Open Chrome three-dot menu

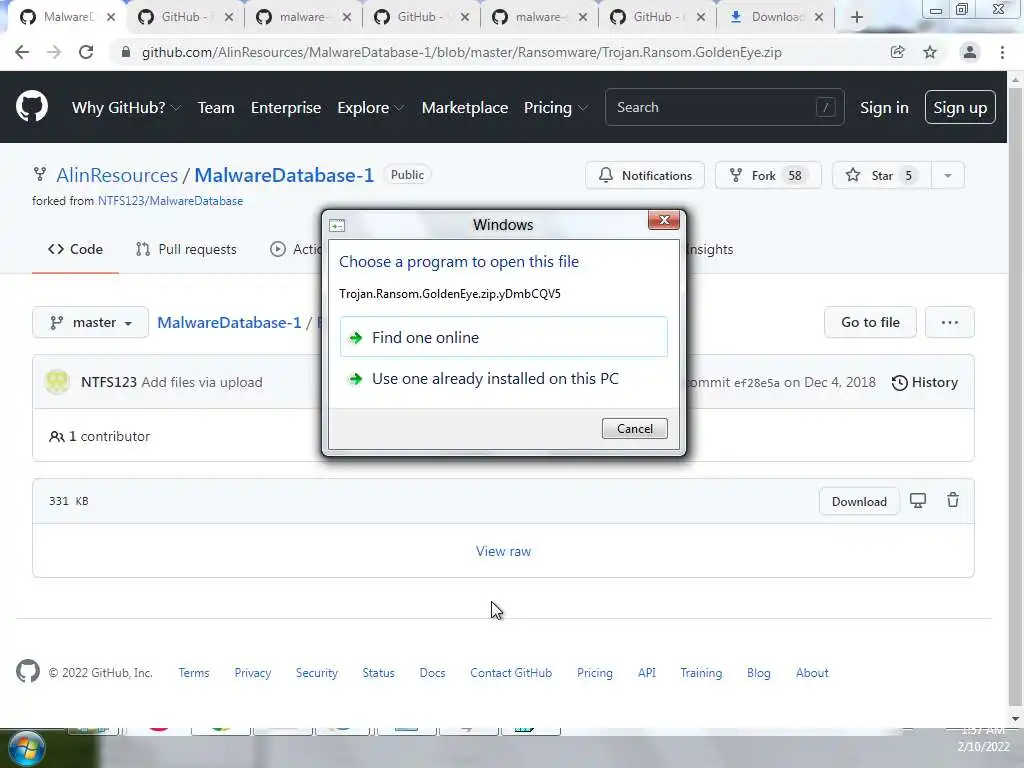tap(1002, 52)
